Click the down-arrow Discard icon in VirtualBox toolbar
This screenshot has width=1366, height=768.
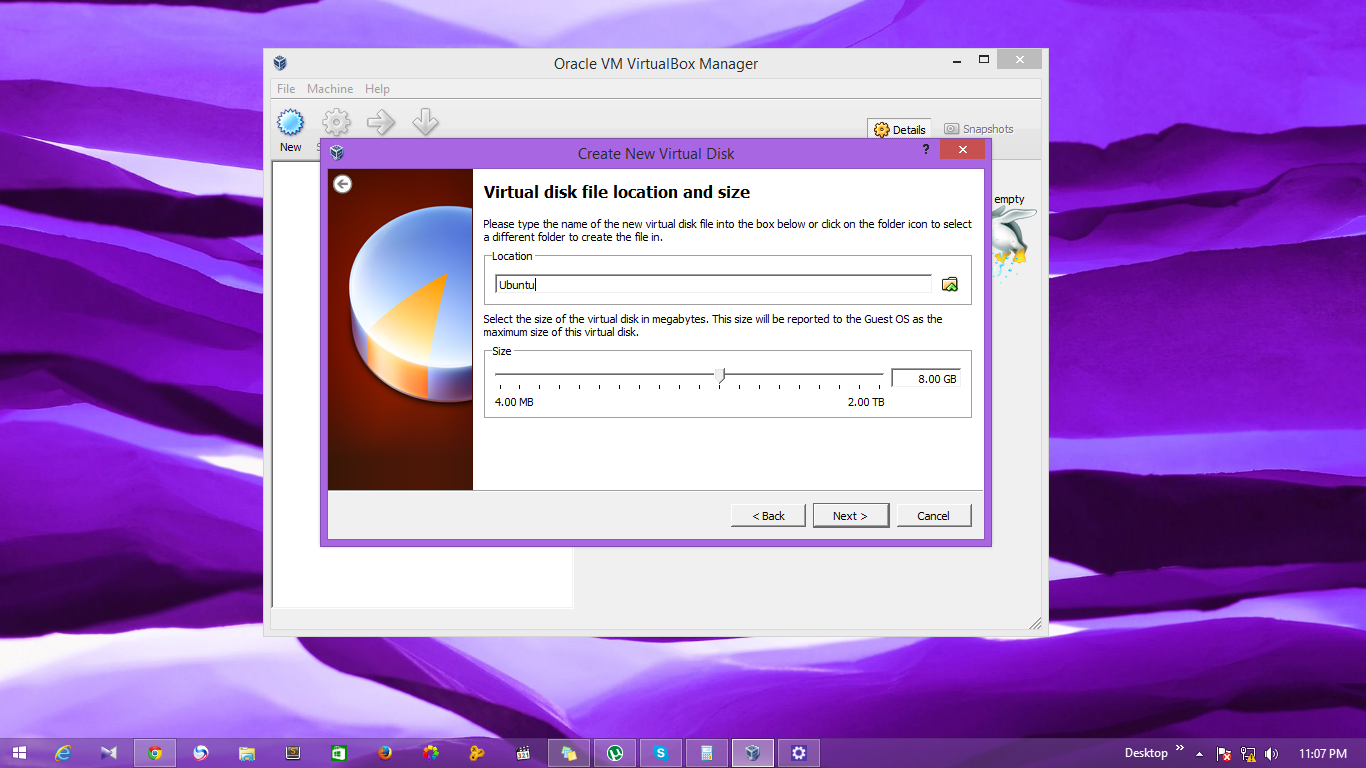426,123
